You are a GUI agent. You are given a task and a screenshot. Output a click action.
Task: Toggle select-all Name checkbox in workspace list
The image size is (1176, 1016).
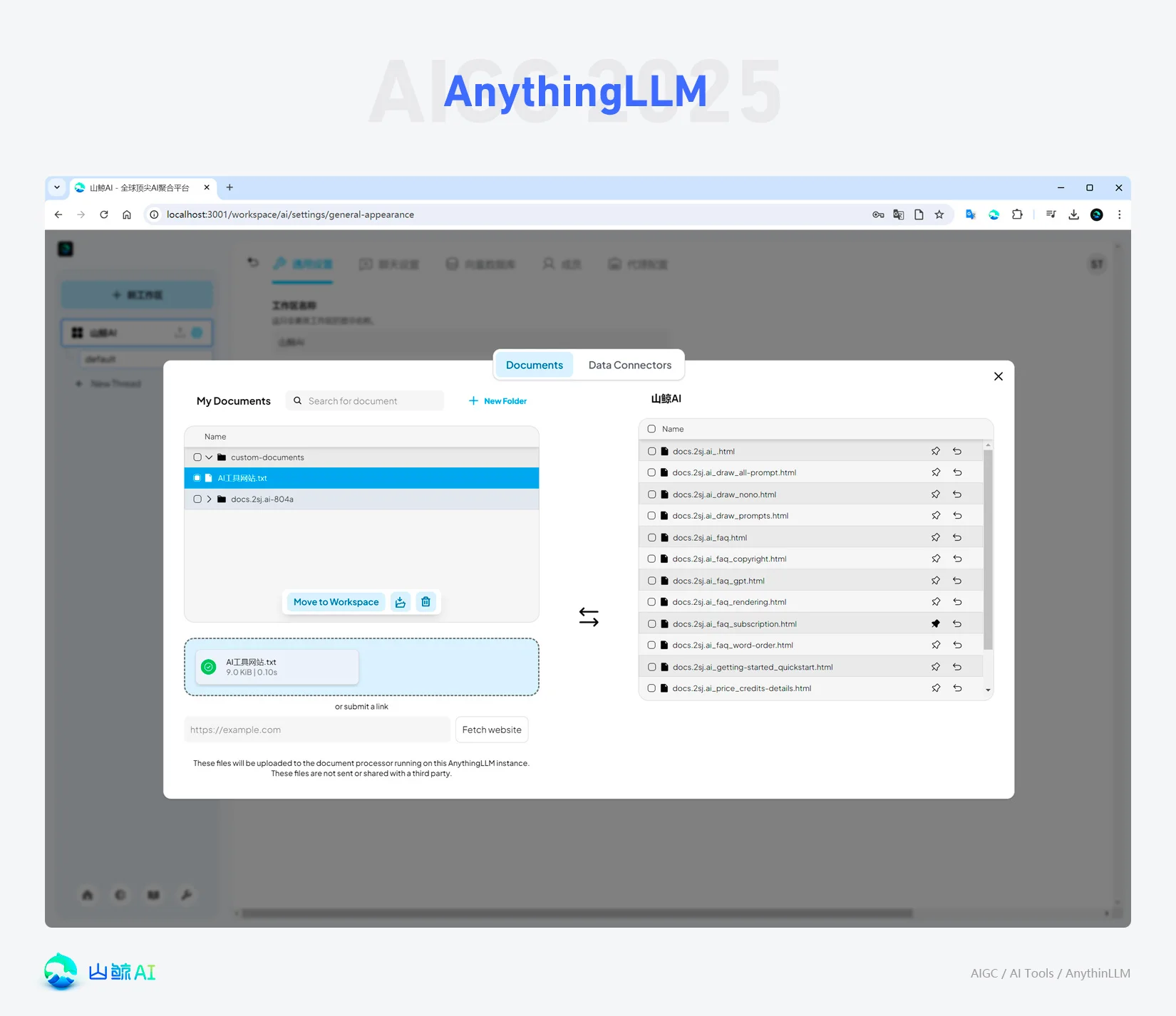[x=651, y=429]
